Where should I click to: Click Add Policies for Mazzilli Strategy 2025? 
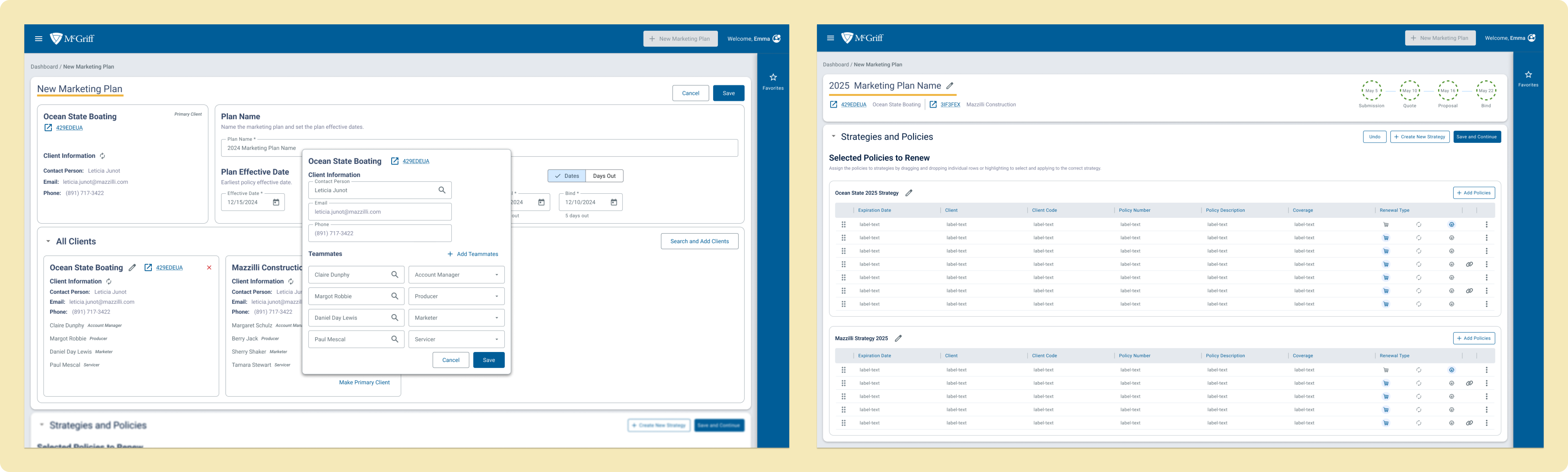pyautogui.click(x=1474, y=339)
